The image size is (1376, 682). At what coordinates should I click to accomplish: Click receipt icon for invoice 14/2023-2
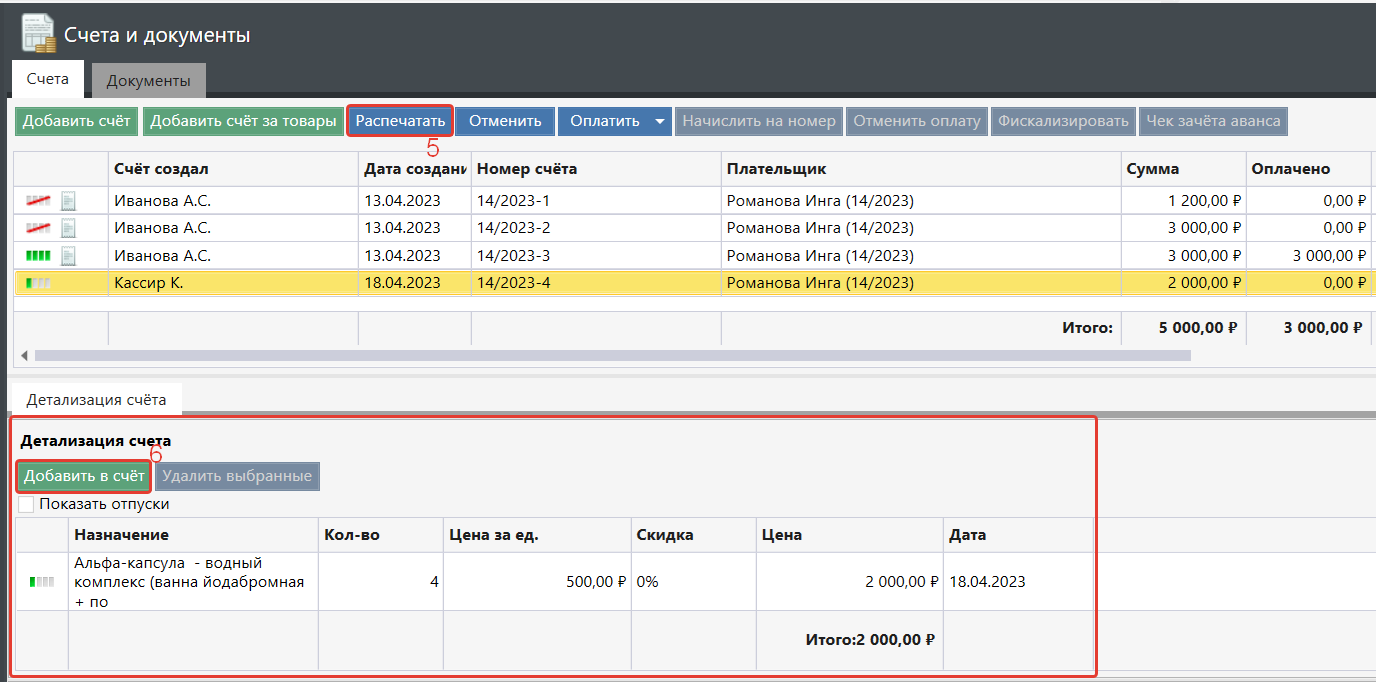(x=69, y=228)
